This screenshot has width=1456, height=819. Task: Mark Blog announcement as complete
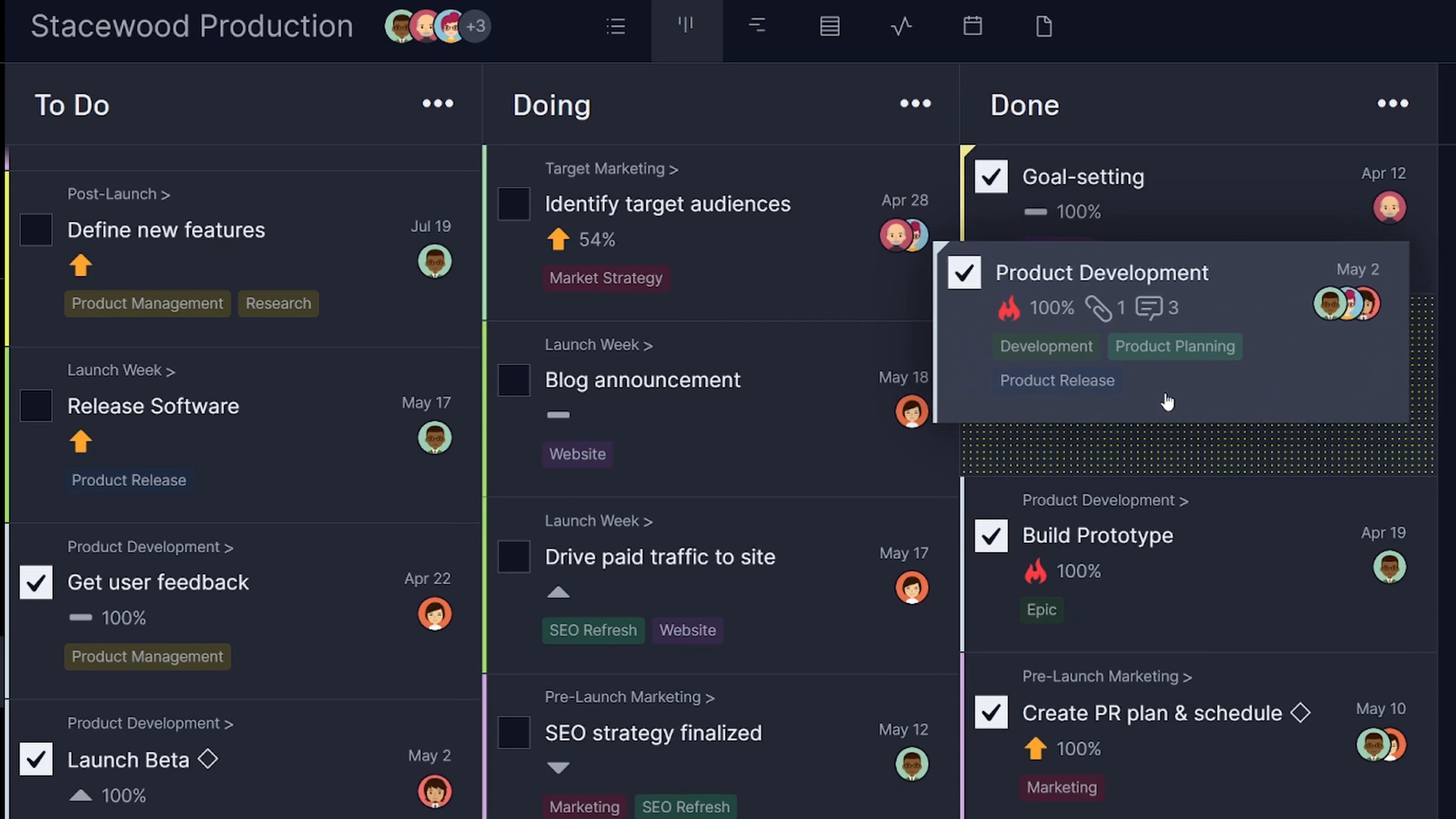click(x=513, y=380)
